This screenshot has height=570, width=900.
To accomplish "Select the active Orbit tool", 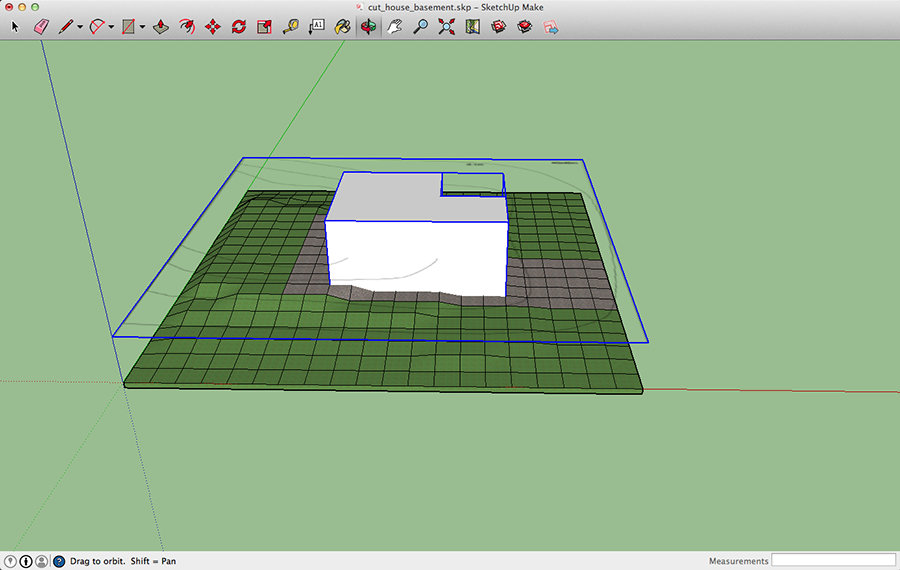I will click(x=368, y=26).
